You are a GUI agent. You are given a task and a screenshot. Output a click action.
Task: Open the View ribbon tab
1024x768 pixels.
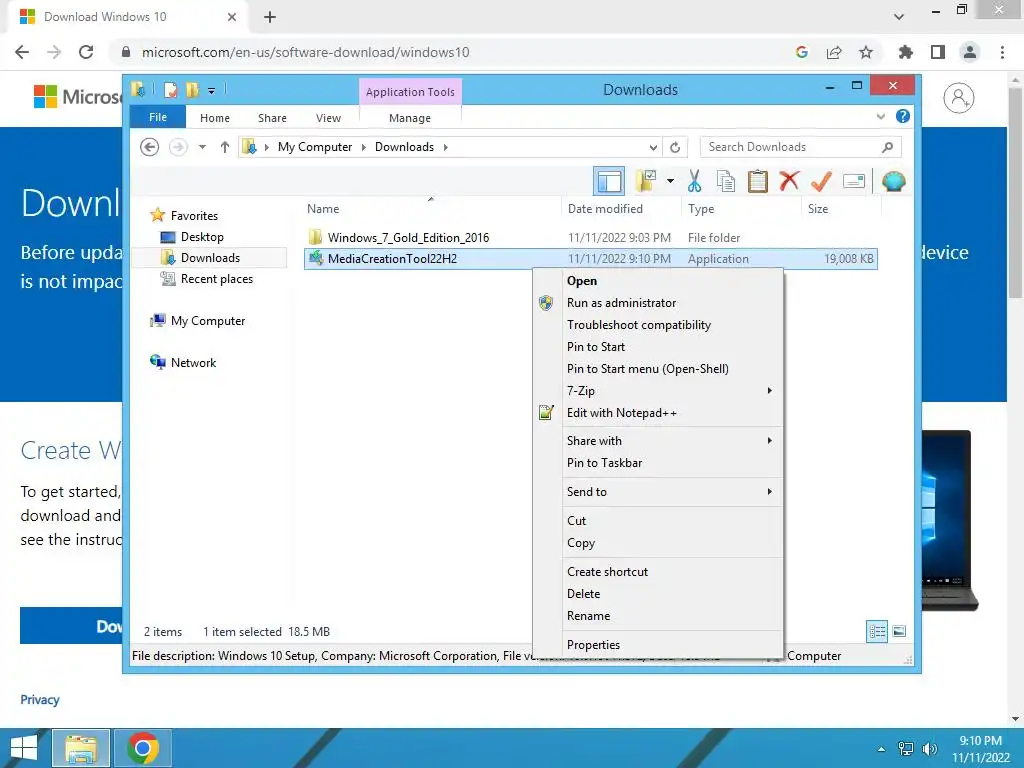328,118
